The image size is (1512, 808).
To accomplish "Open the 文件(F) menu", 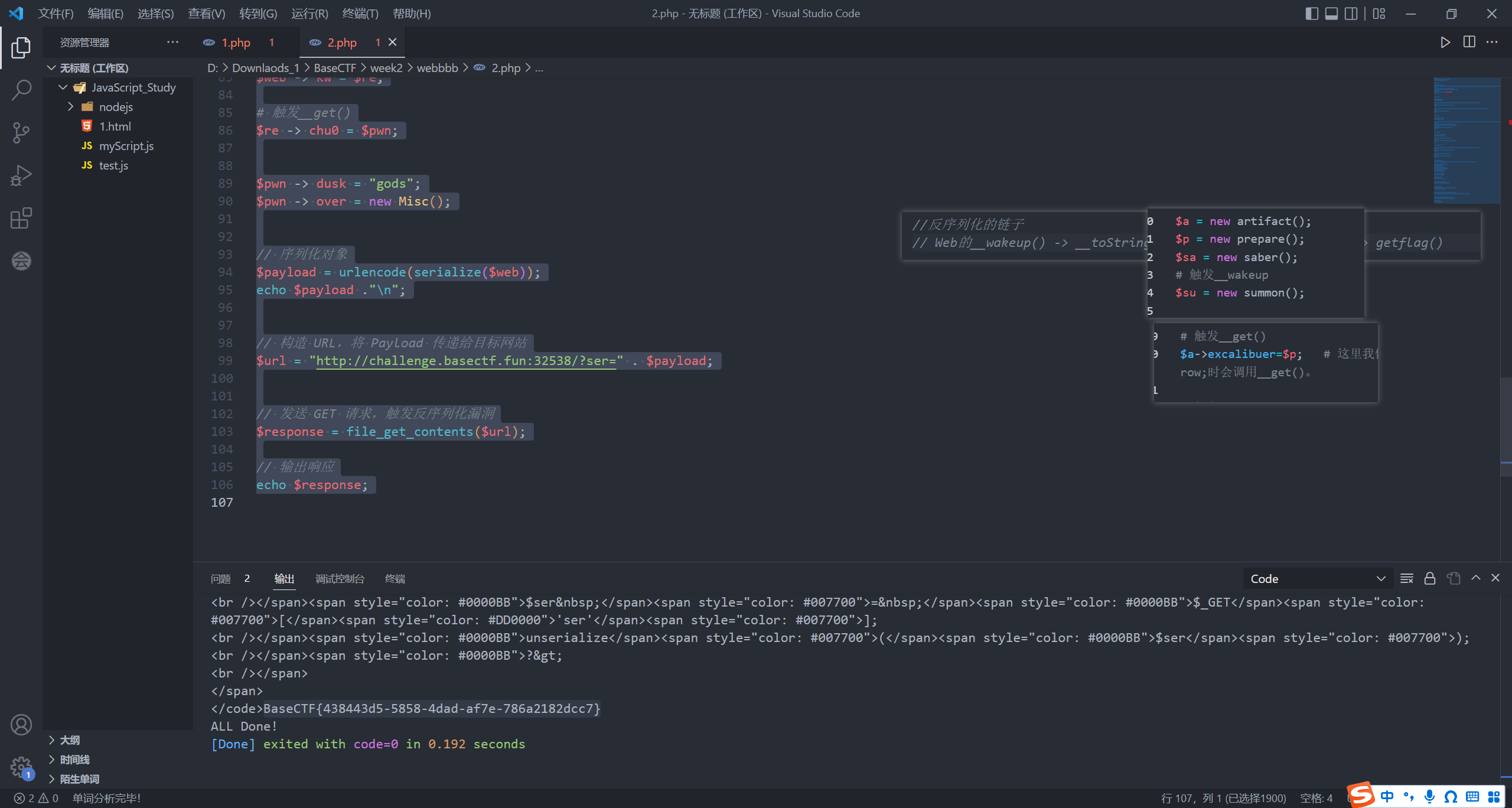I will (56, 14).
